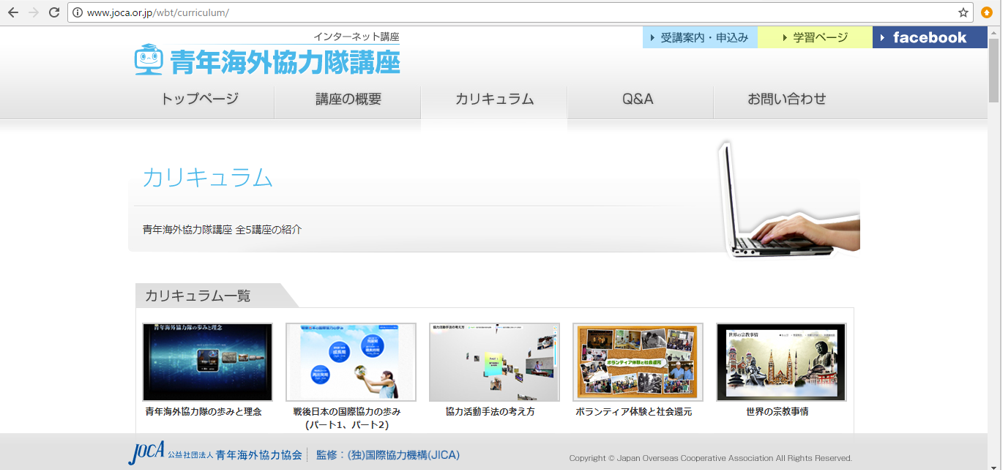Open the 講座の概要 menu item
Image resolution: width=1002 pixels, height=470 pixels.
pos(348,99)
